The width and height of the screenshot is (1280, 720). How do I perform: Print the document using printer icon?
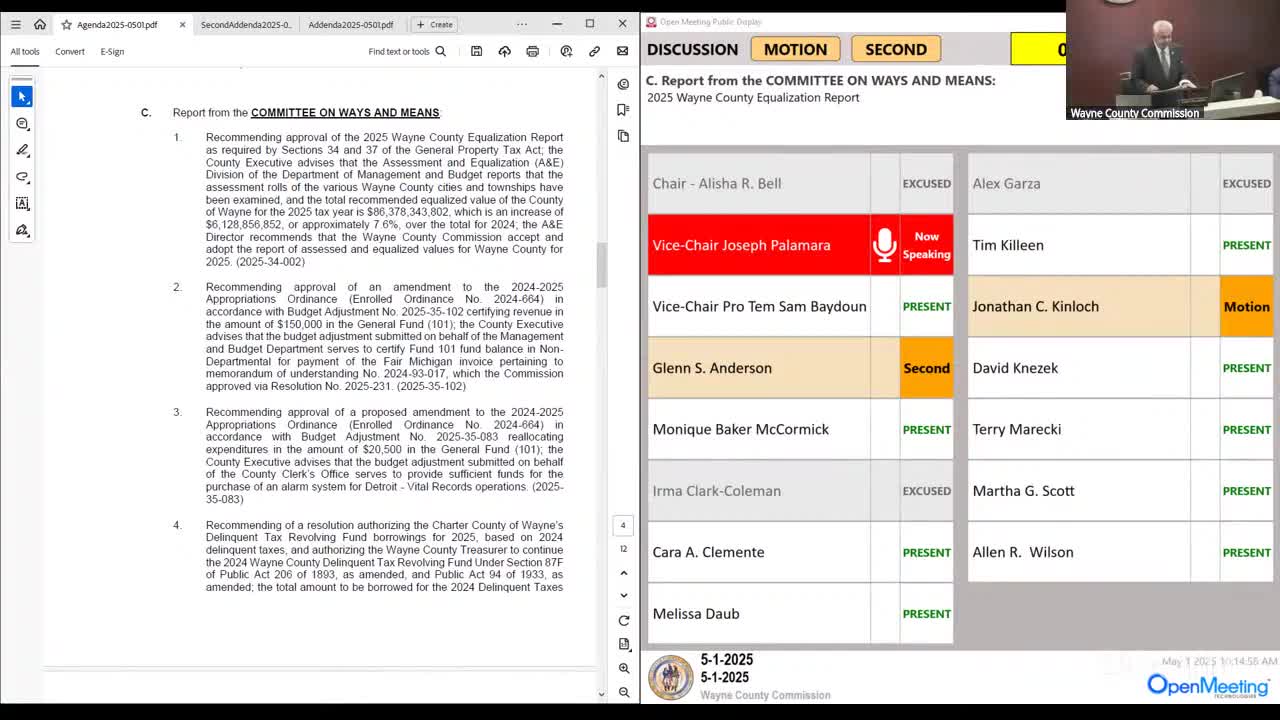click(x=532, y=51)
